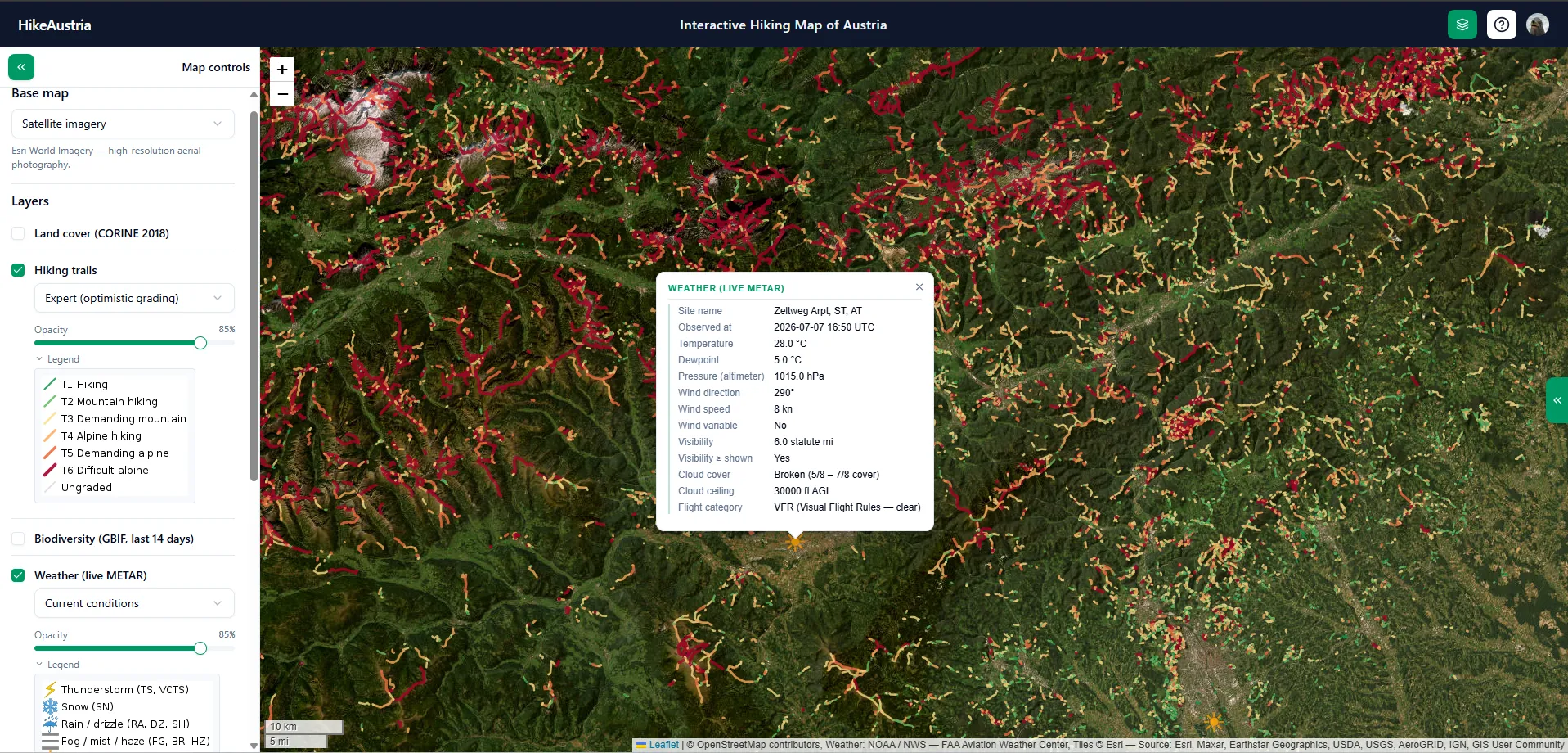The width and height of the screenshot is (1568, 753).
Task: Enable the Land cover (CORINE 2018) layer
Action: pyautogui.click(x=18, y=233)
